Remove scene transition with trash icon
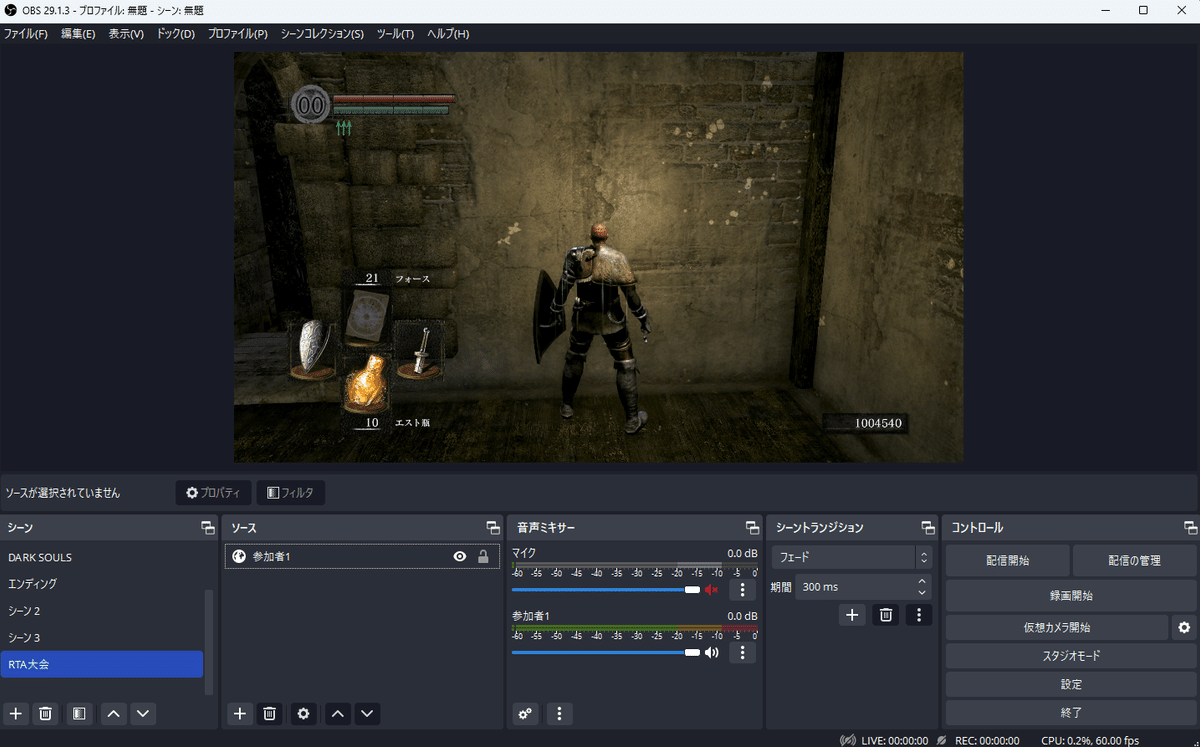Screen dimensions: 1200x747 tap(885, 615)
